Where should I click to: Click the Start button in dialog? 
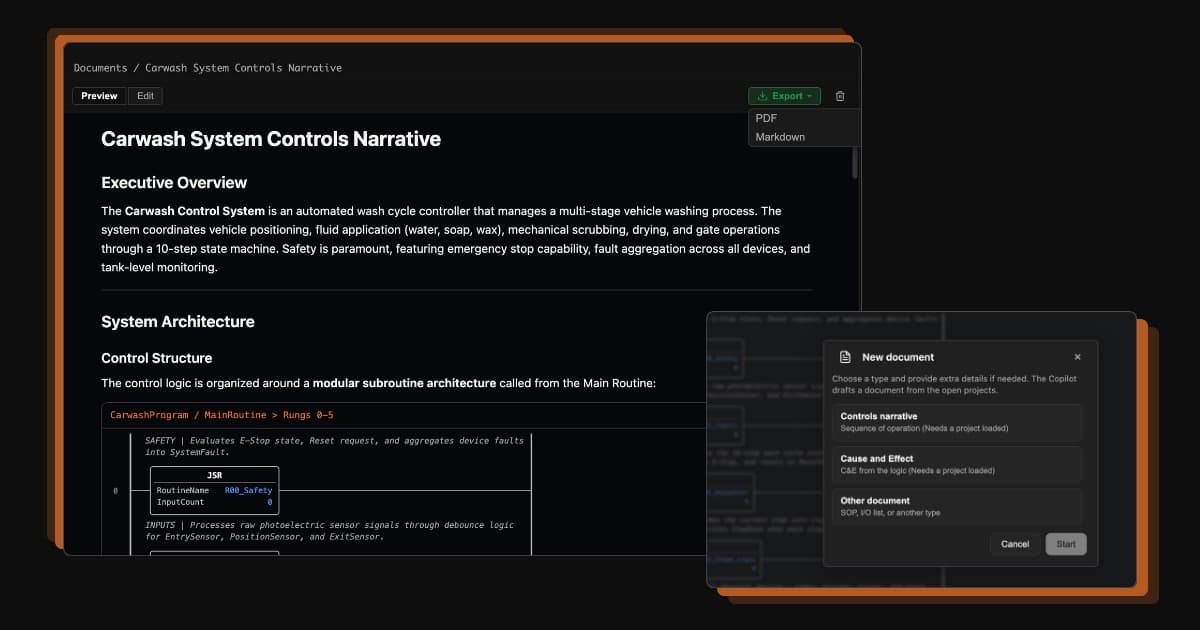click(x=1066, y=544)
